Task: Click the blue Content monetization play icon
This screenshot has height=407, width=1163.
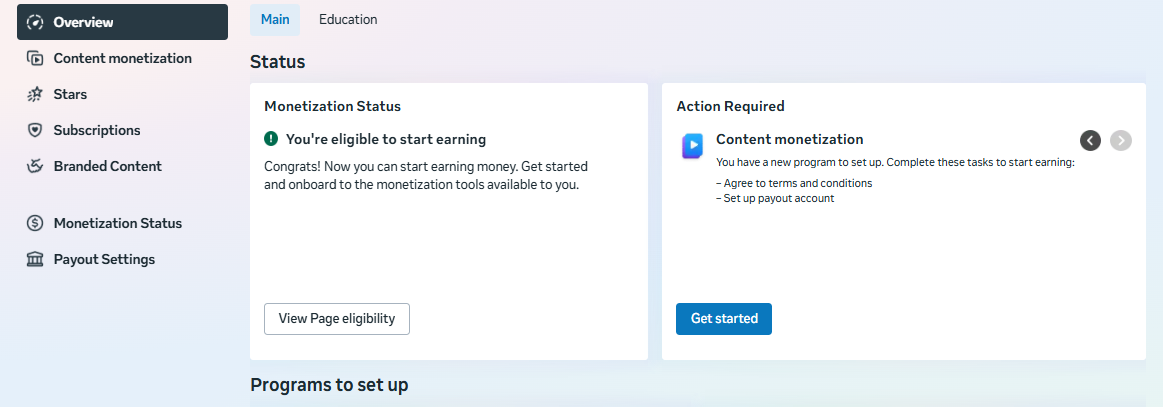Action: (x=692, y=146)
